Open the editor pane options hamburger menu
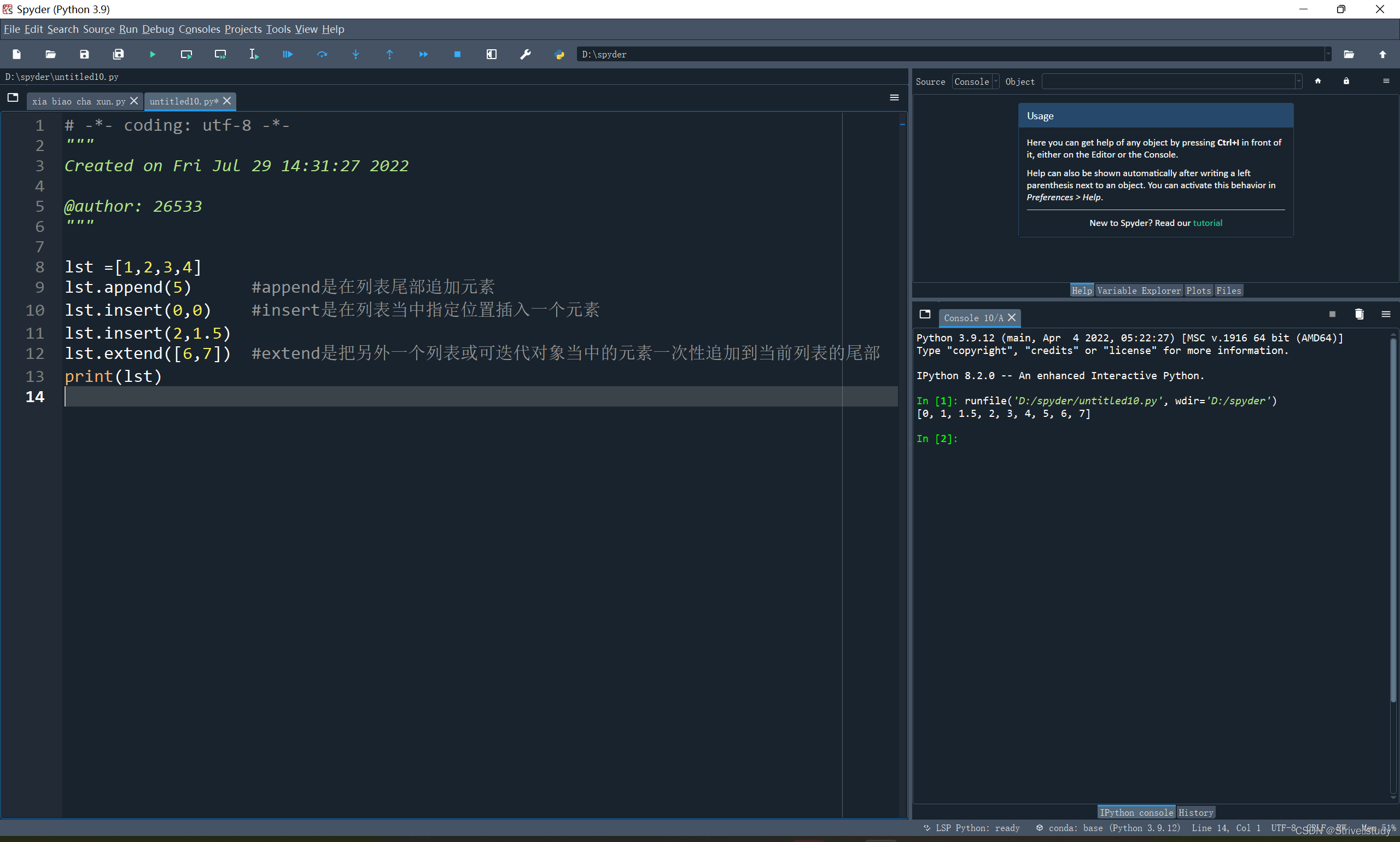Screen dimensions: 1400x842 pos(894,97)
